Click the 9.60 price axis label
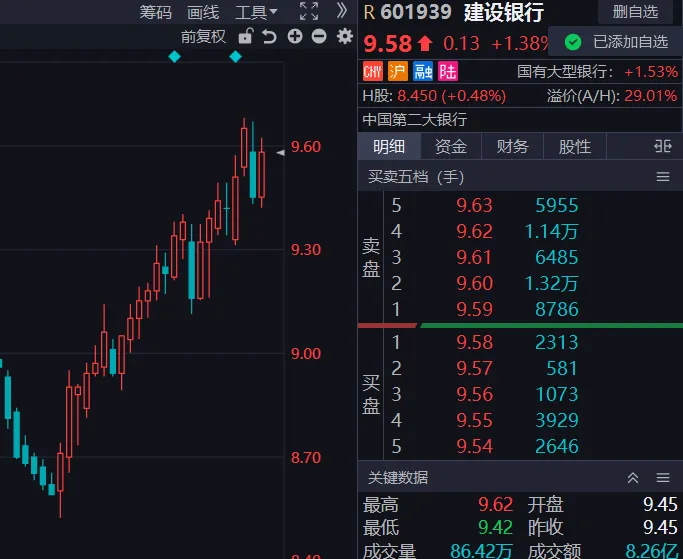 (x=306, y=147)
